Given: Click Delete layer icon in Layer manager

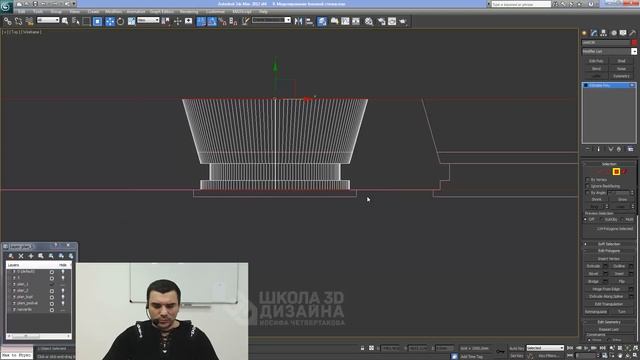Looking at the screenshot, I should (x=21, y=256).
